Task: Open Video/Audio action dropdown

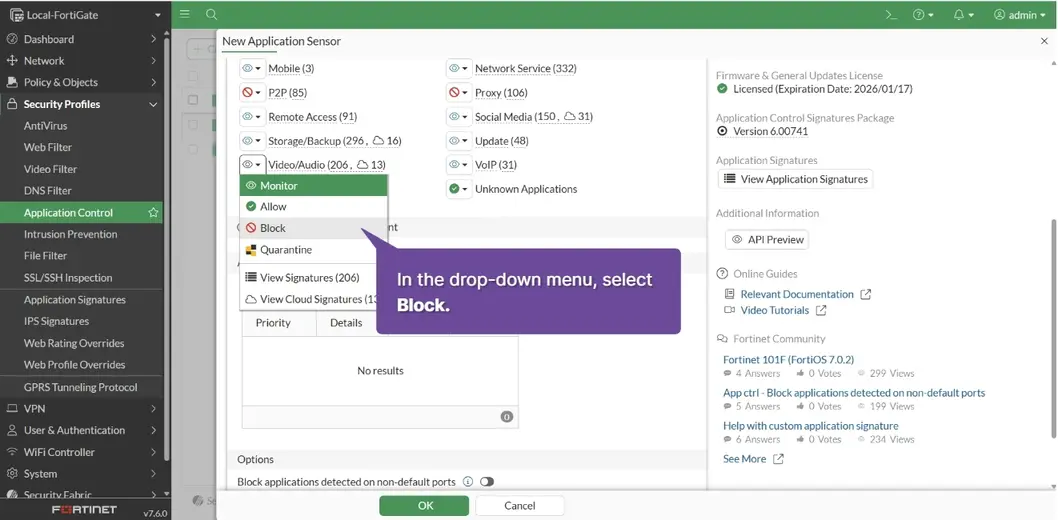Action: click(x=252, y=165)
